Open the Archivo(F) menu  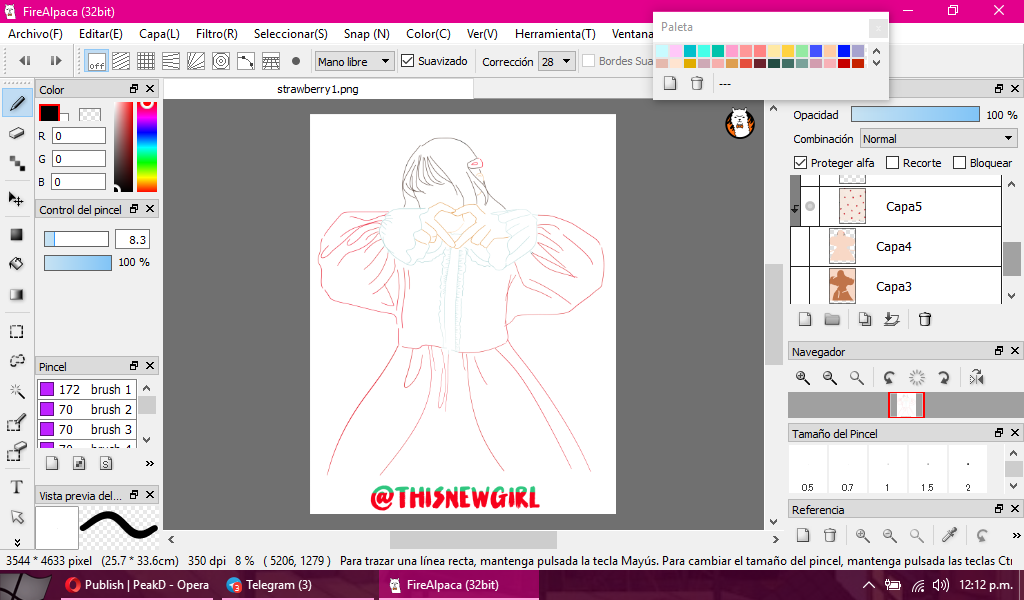click(35, 34)
